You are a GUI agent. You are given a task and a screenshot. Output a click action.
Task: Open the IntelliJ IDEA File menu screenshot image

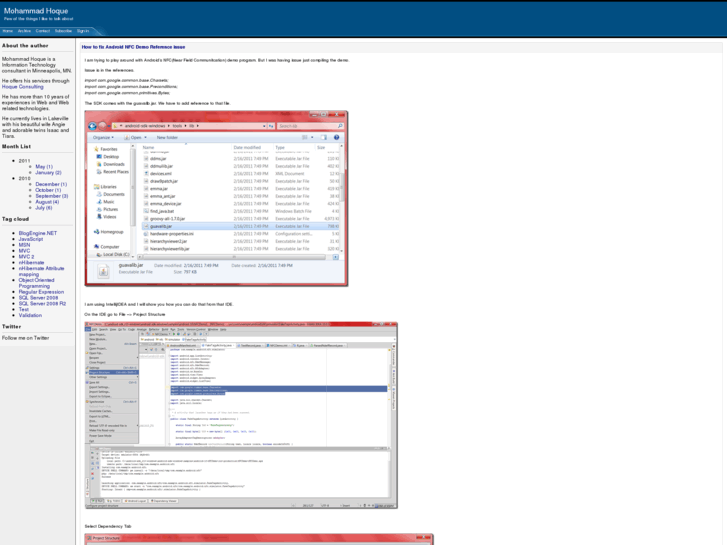(241, 415)
